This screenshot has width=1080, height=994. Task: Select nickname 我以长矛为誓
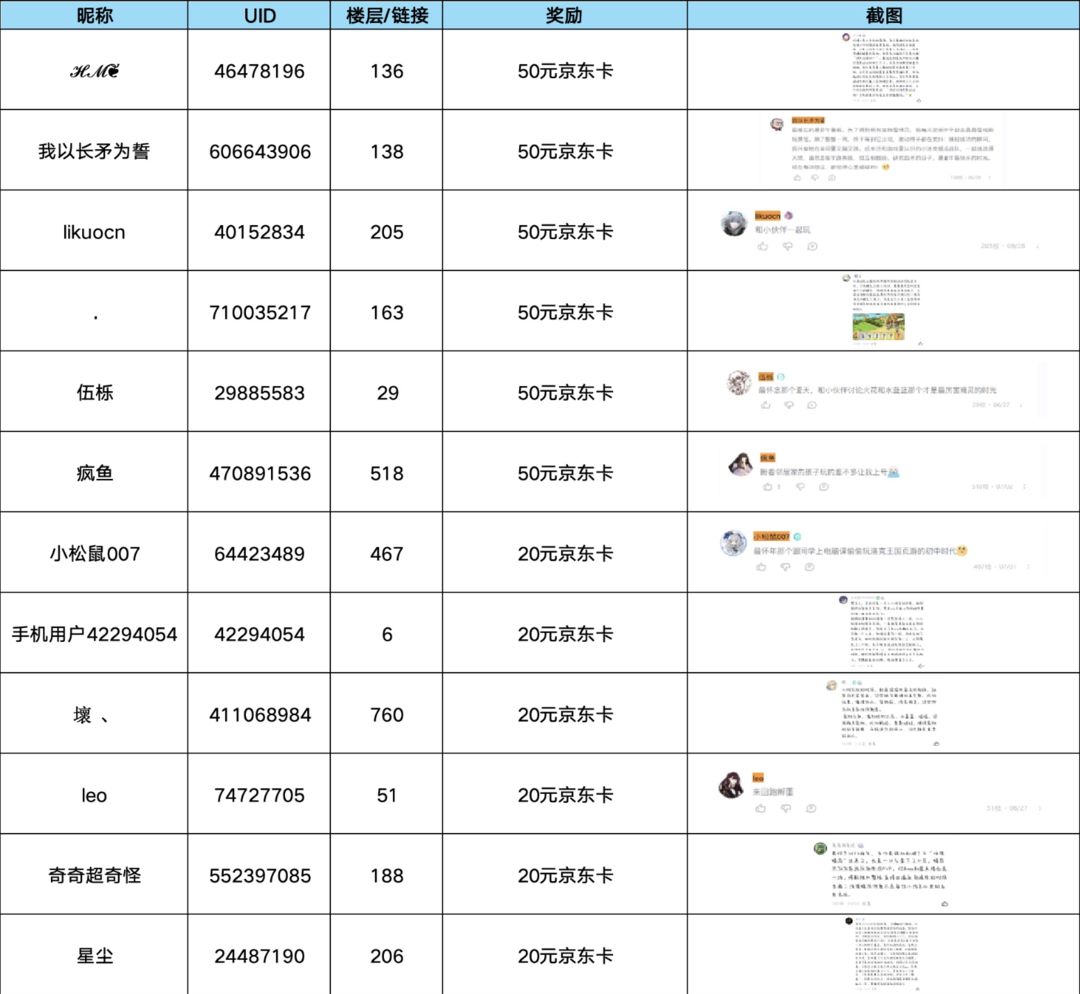click(x=94, y=151)
